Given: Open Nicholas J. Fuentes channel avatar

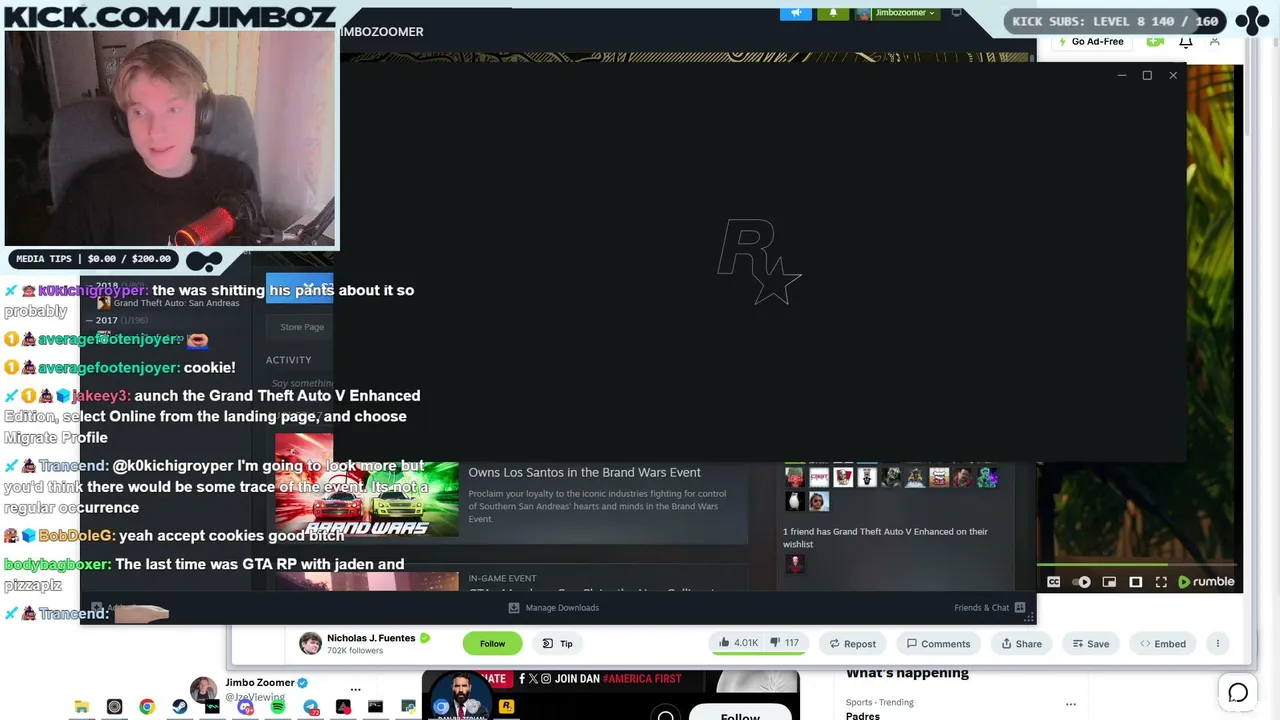Looking at the screenshot, I should click(x=311, y=643).
